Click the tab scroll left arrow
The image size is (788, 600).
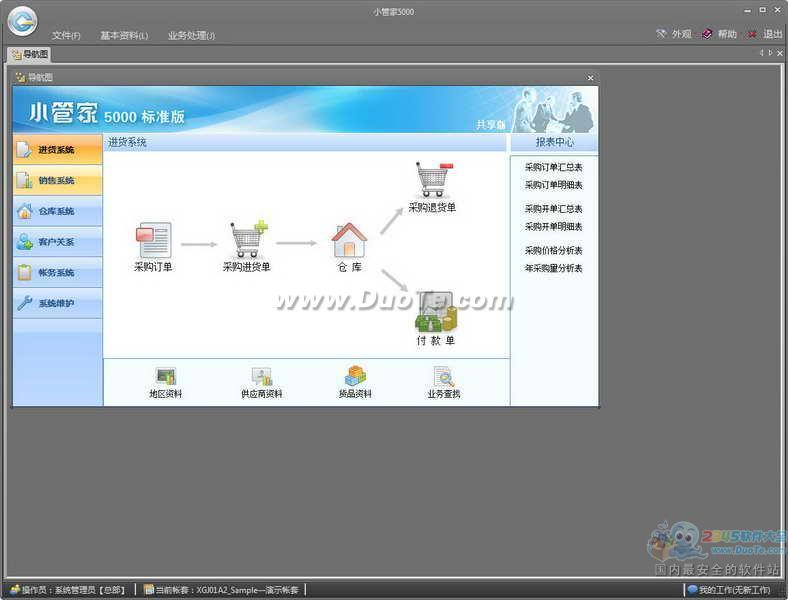click(x=762, y=53)
